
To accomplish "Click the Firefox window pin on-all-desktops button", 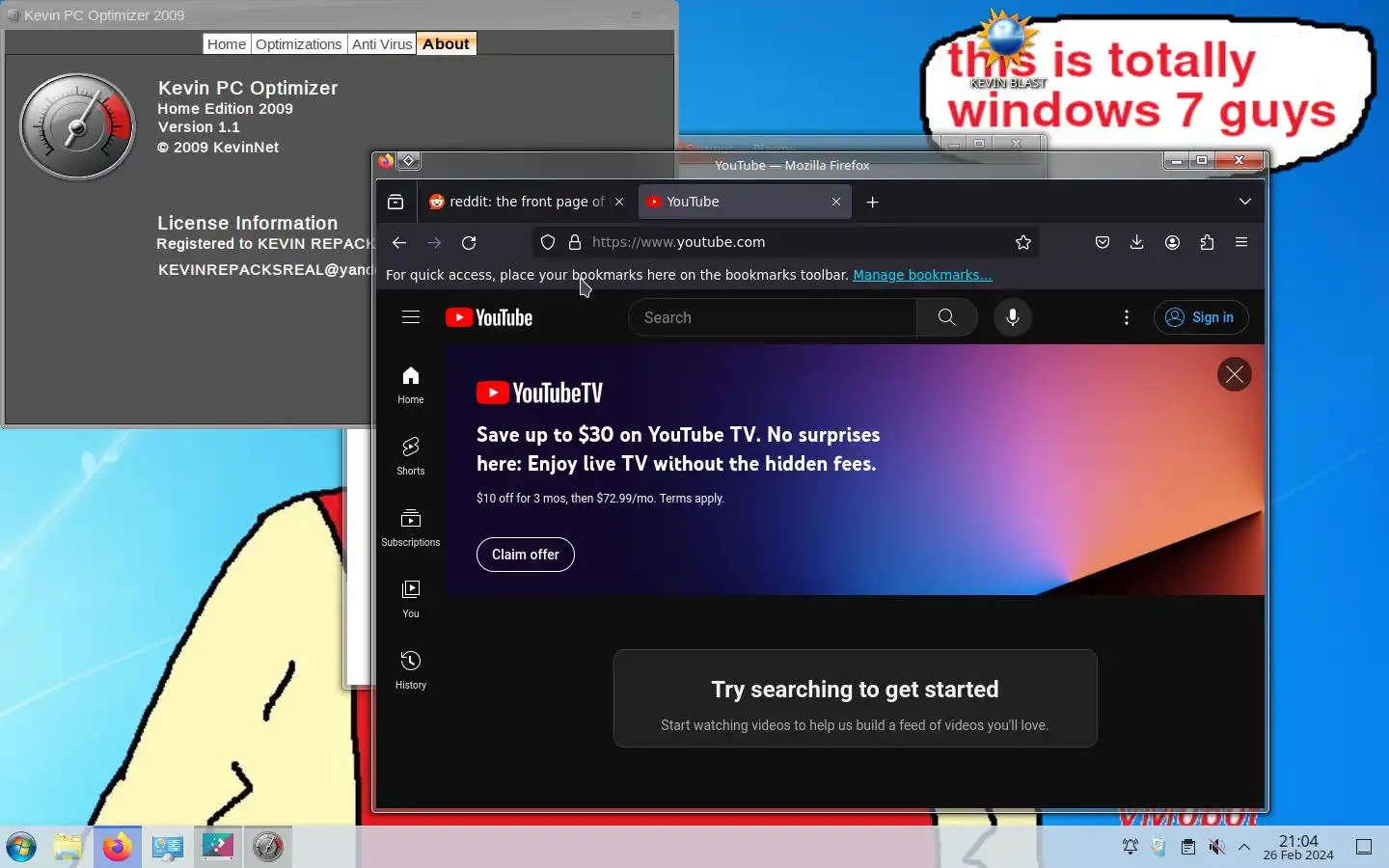I will click(409, 161).
